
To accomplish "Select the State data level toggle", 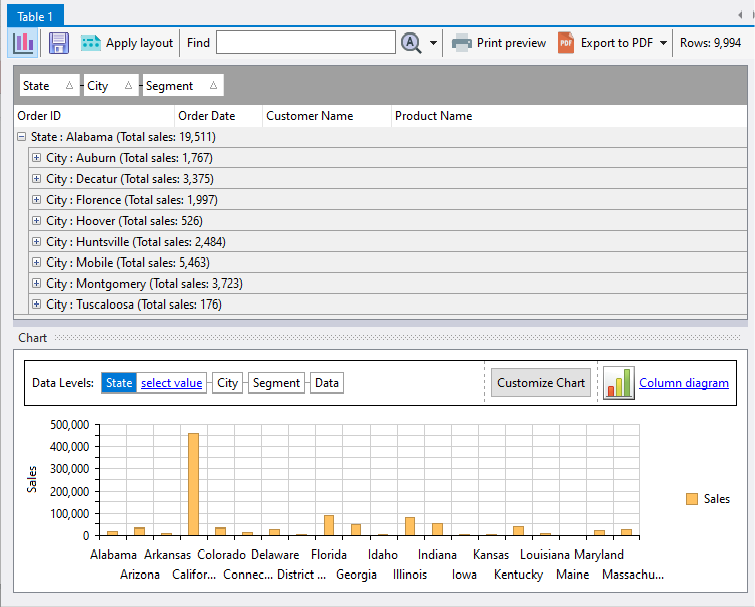I will pyautogui.click(x=119, y=383).
